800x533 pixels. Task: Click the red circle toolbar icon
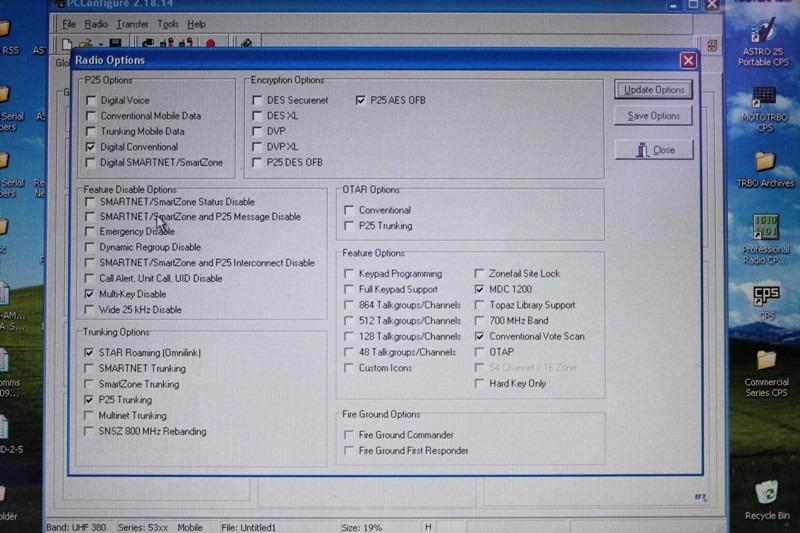211,44
